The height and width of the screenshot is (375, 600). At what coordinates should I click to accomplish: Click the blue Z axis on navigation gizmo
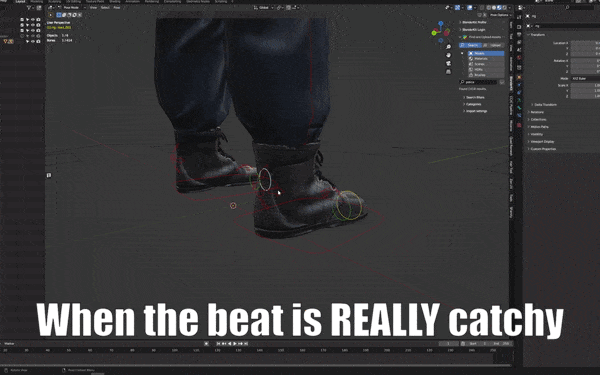click(x=441, y=24)
